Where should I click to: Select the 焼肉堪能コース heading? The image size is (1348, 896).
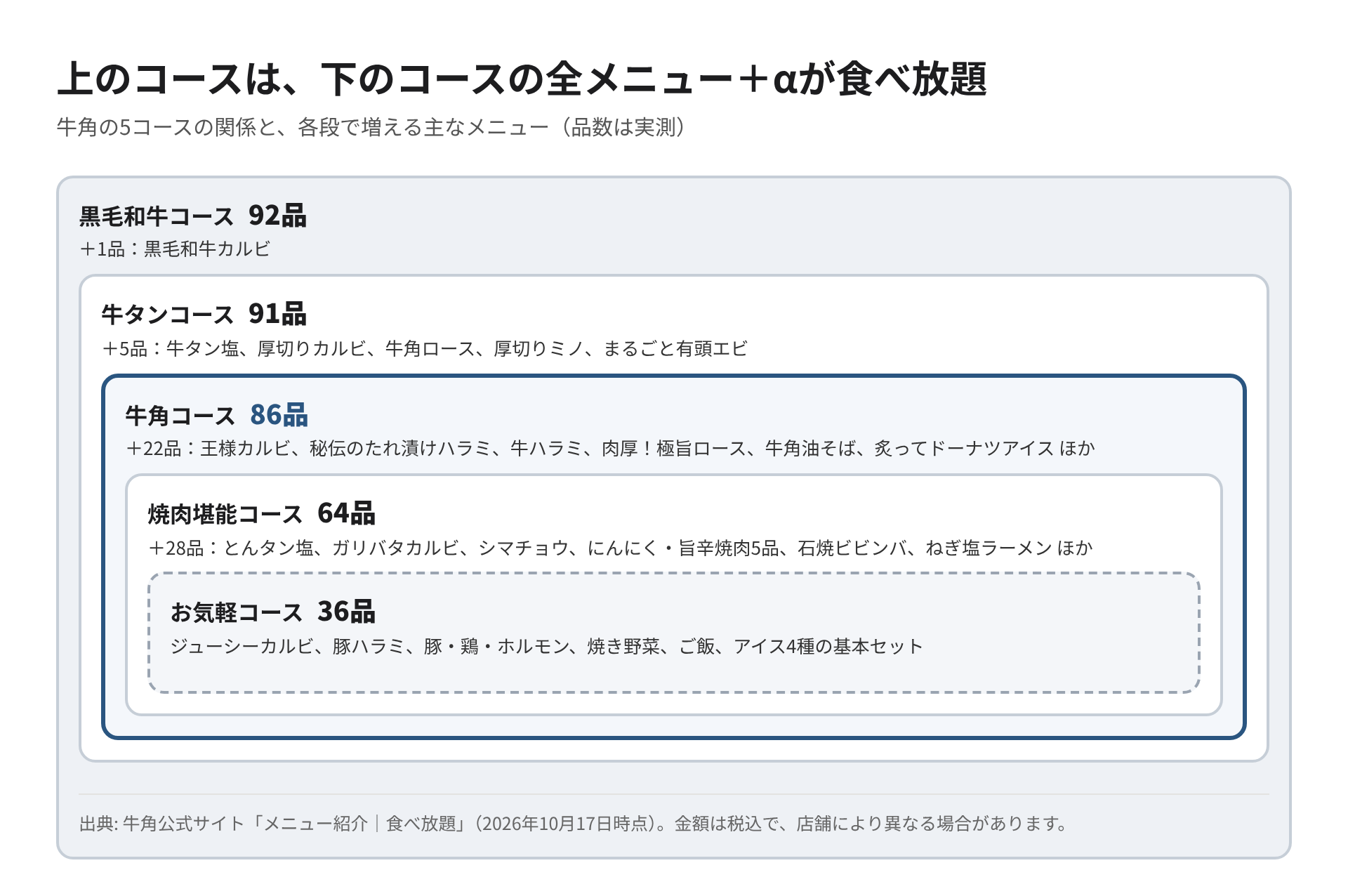click(225, 514)
